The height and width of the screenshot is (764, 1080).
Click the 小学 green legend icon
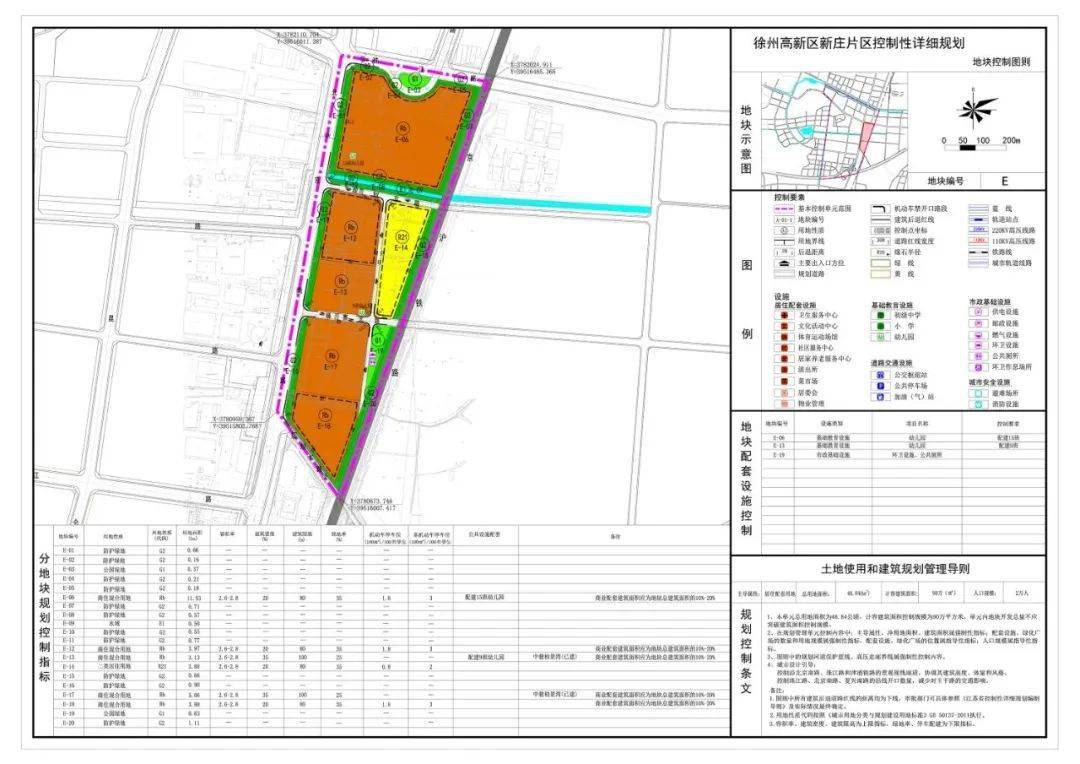[x=880, y=326]
